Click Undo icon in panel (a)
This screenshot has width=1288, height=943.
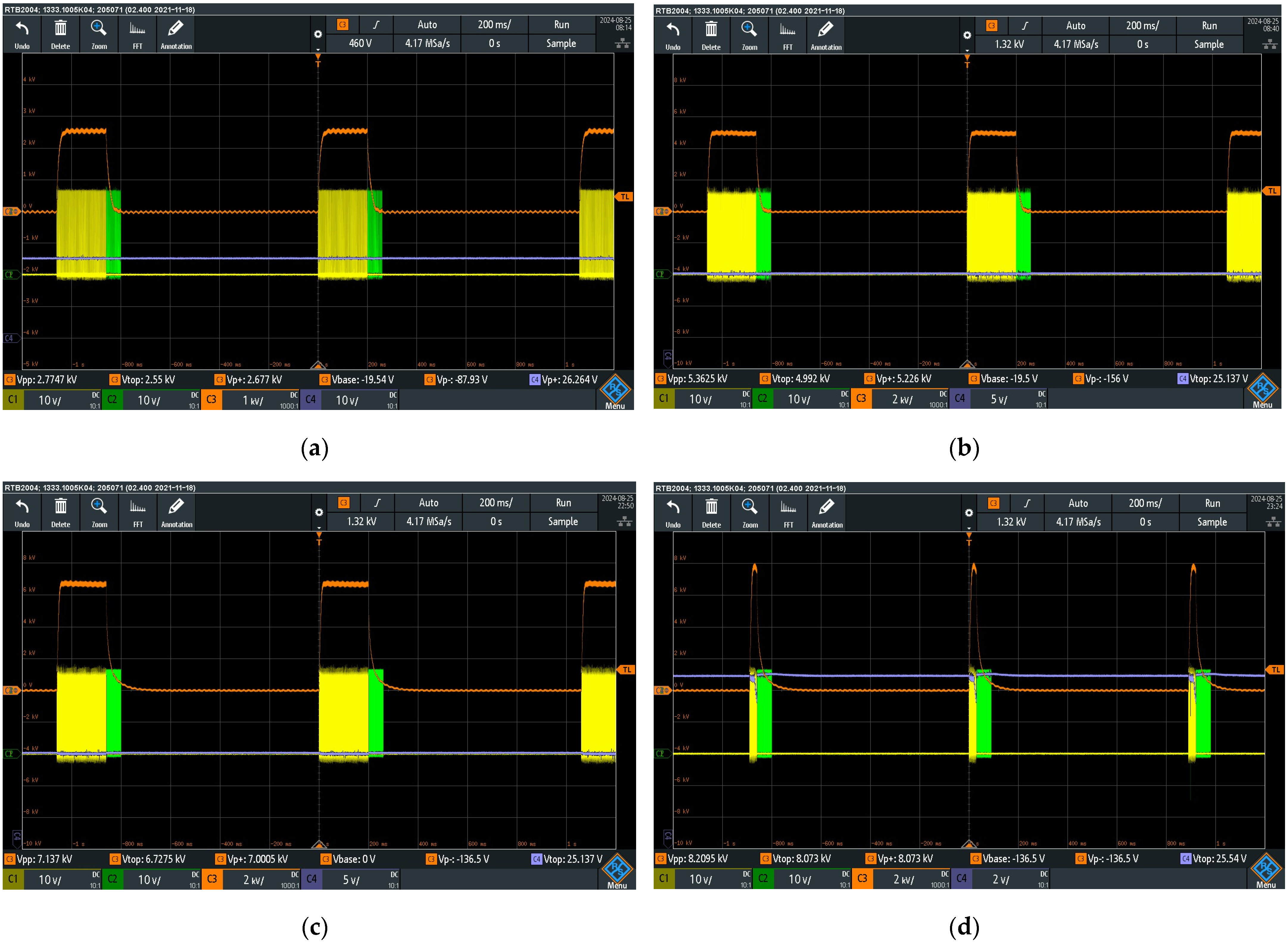coord(22,34)
